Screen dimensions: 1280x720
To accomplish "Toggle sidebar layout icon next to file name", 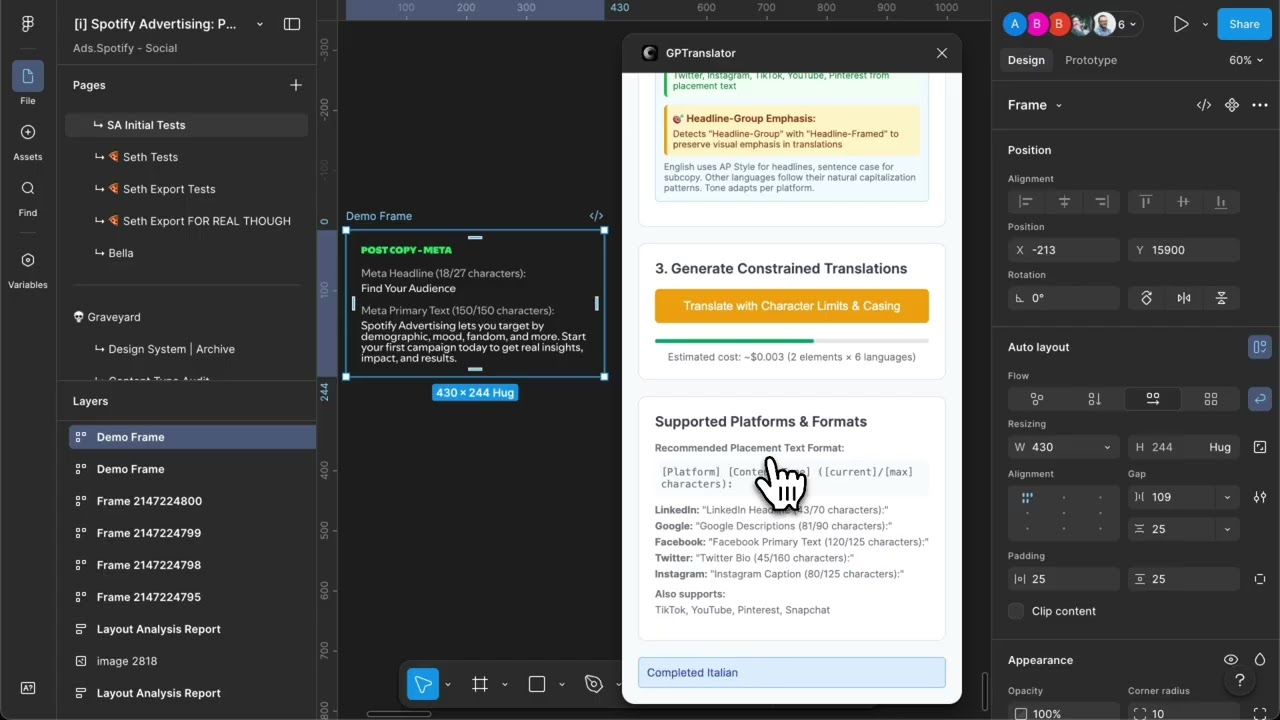I will [292, 24].
